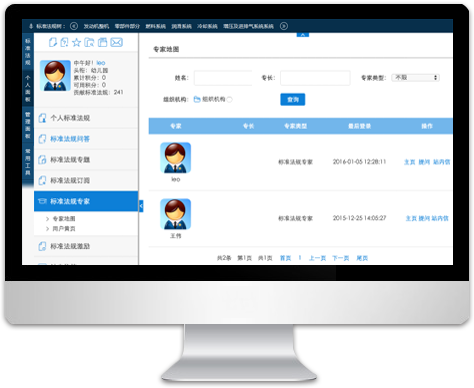Open the 标准法规激励 menu item
Viewport: 474px width, 388px height.
(x=86, y=246)
